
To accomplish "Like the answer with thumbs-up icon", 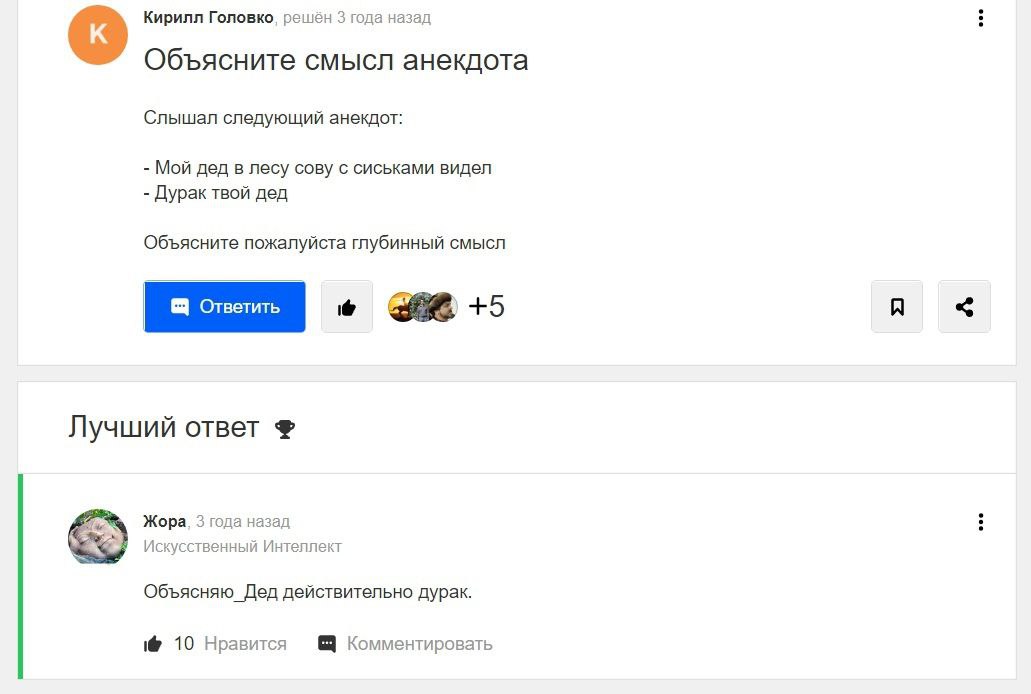I will (153, 643).
